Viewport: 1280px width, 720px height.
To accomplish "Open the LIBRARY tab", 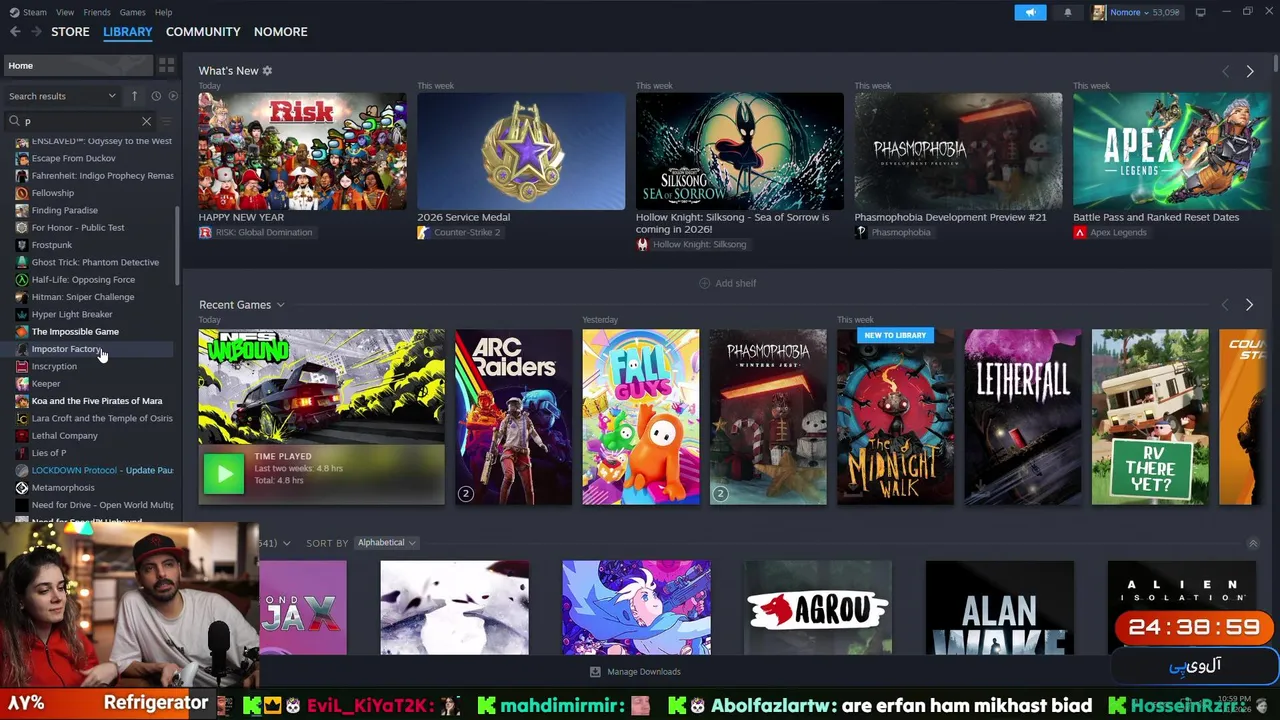I will coord(128,32).
